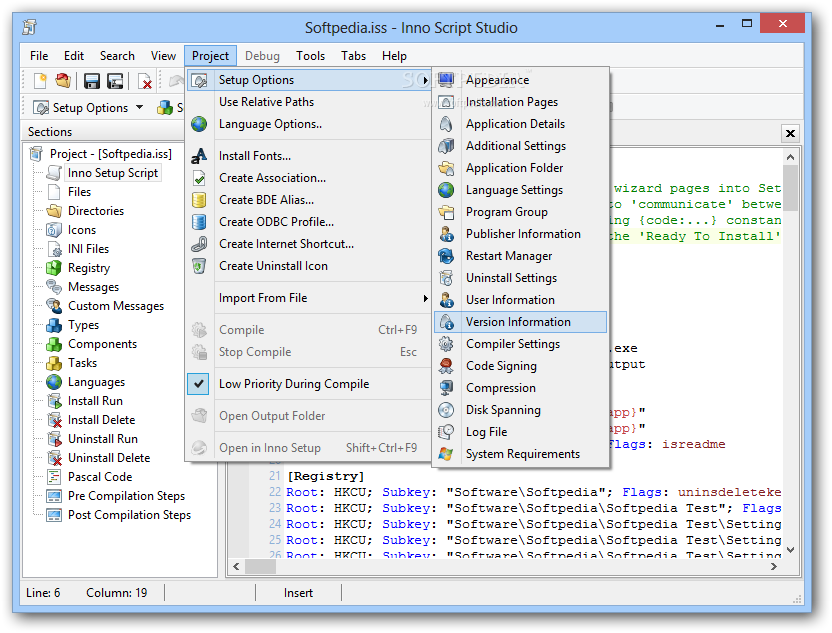The width and height of the screenshot is (832, 633).
Task: Open the Tools menu
Action: tap(310, 56)
